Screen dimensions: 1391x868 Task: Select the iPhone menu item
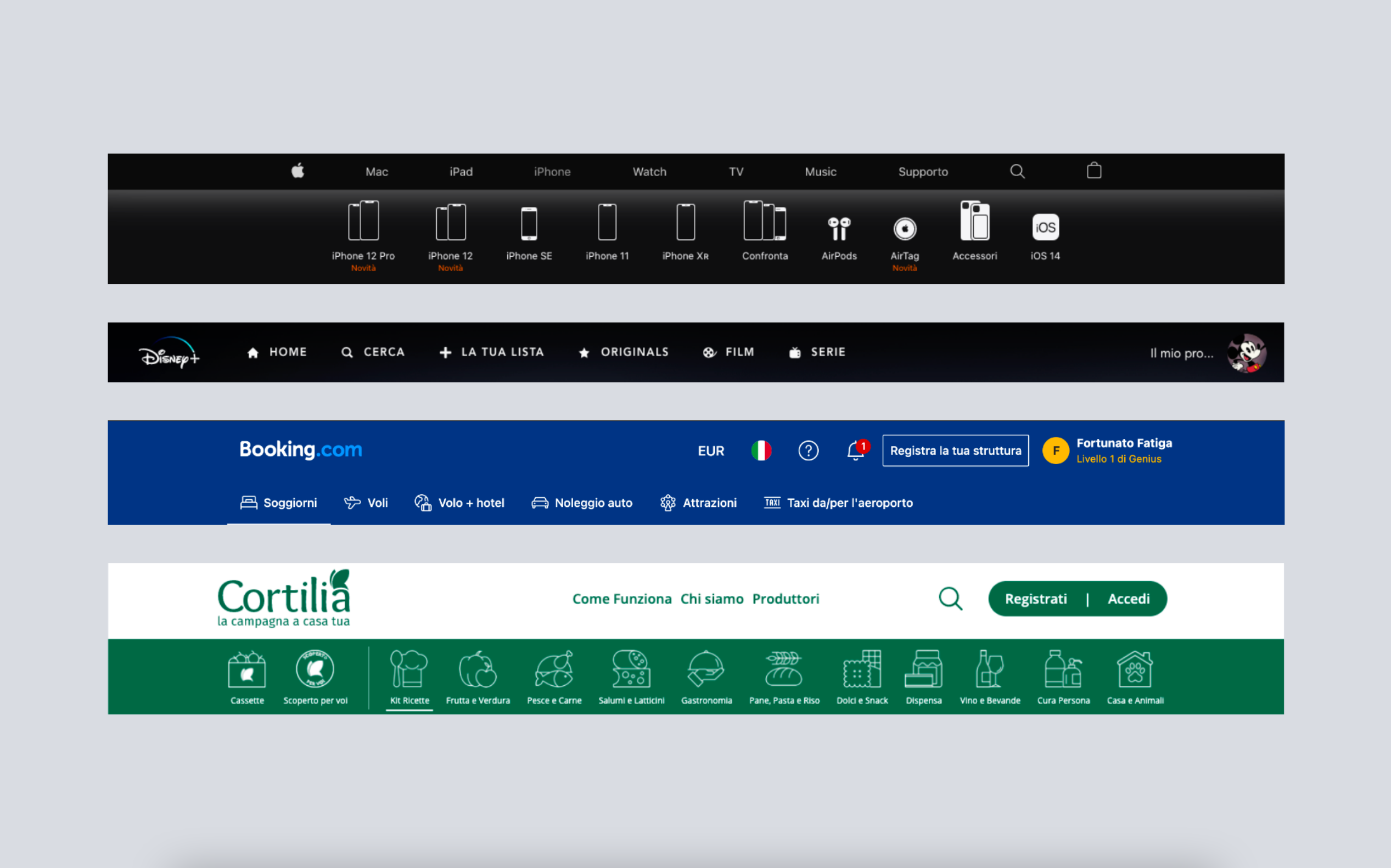[552, 172]
